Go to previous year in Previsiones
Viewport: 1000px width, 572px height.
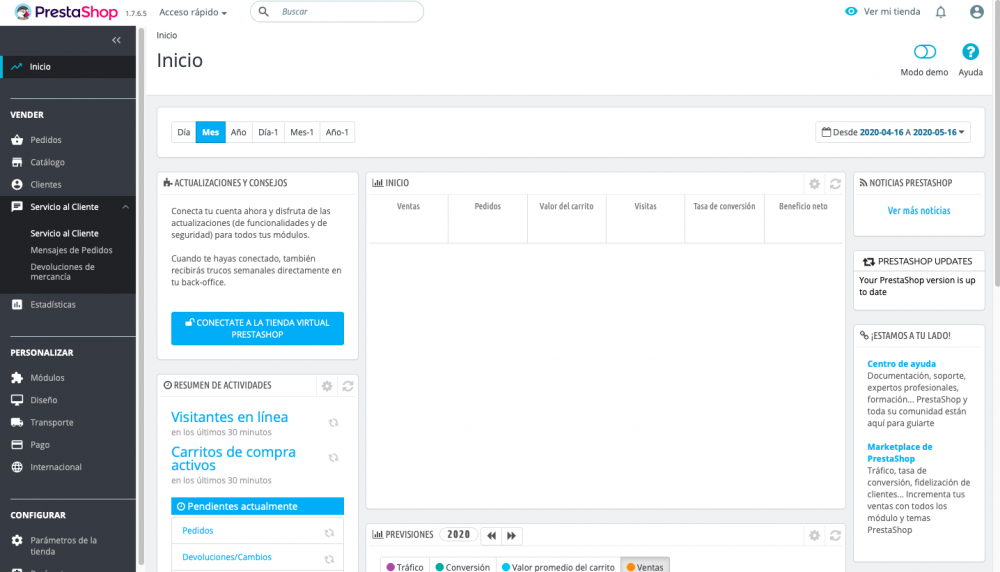tap(491, 536)
